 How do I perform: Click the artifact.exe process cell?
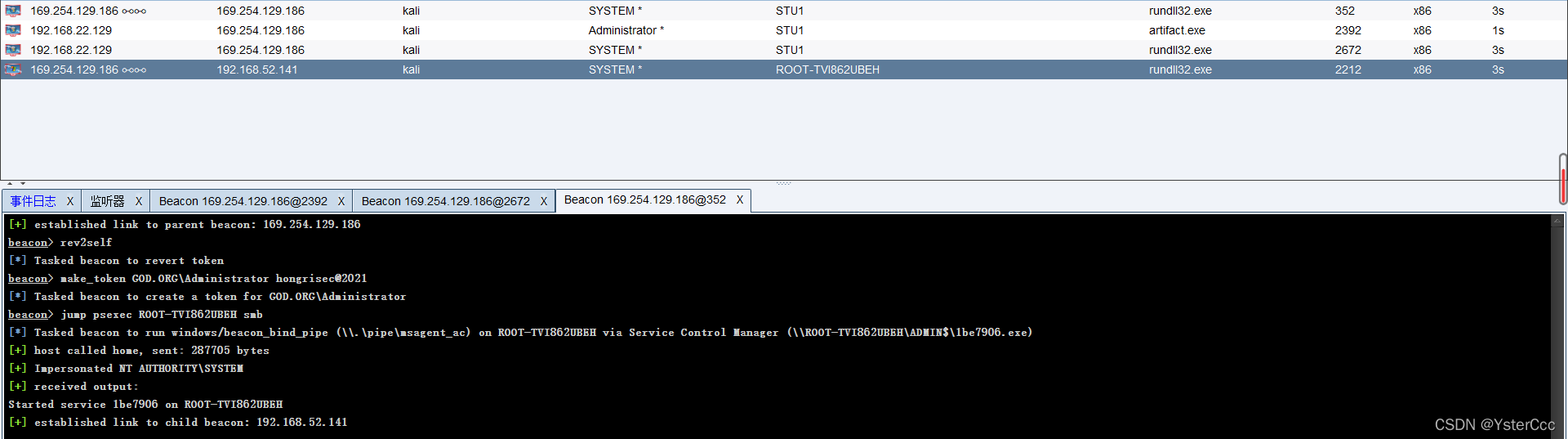pos(1177,30)
